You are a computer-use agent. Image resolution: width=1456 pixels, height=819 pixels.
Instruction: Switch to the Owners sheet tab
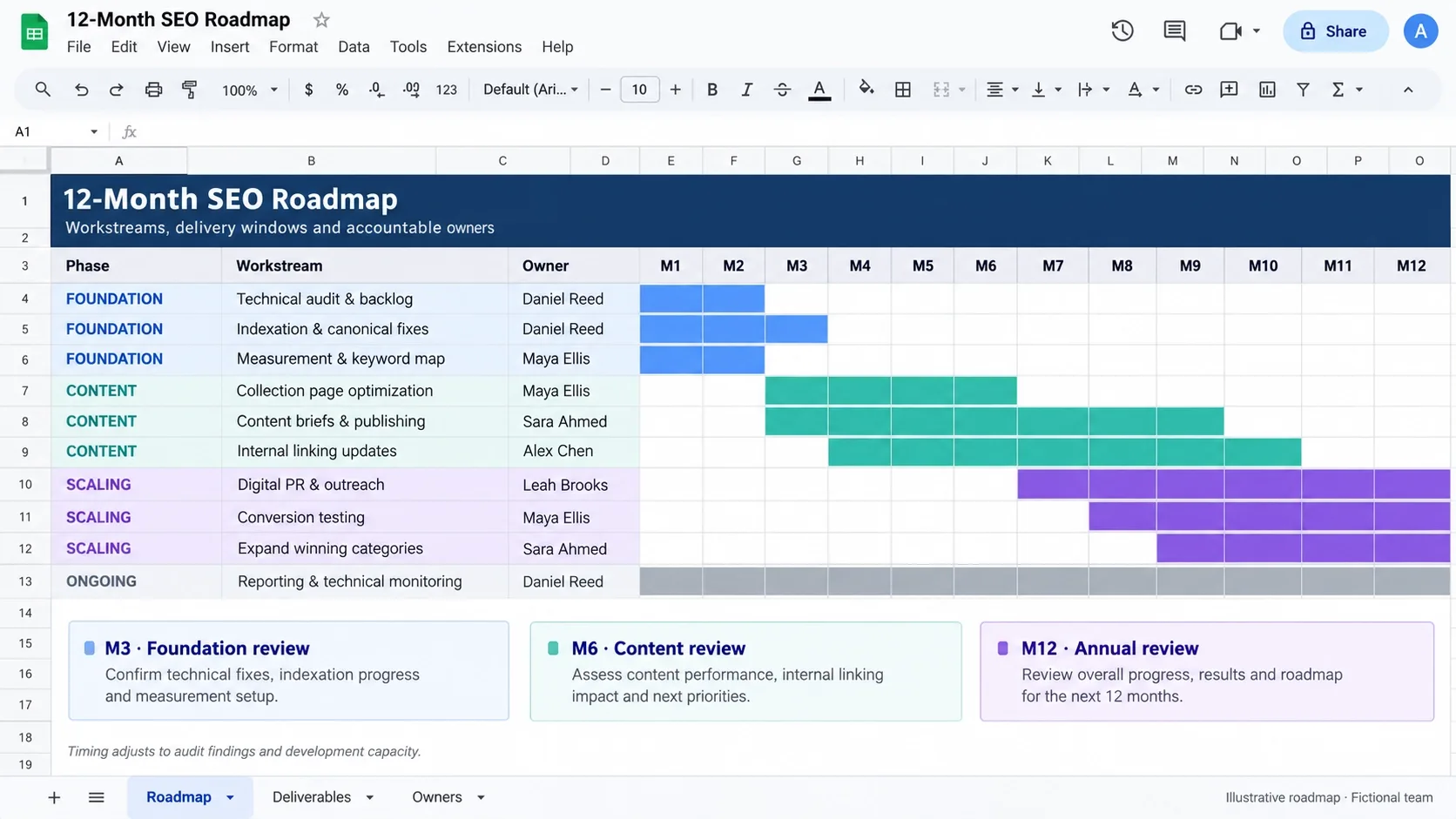click(436, 797)
